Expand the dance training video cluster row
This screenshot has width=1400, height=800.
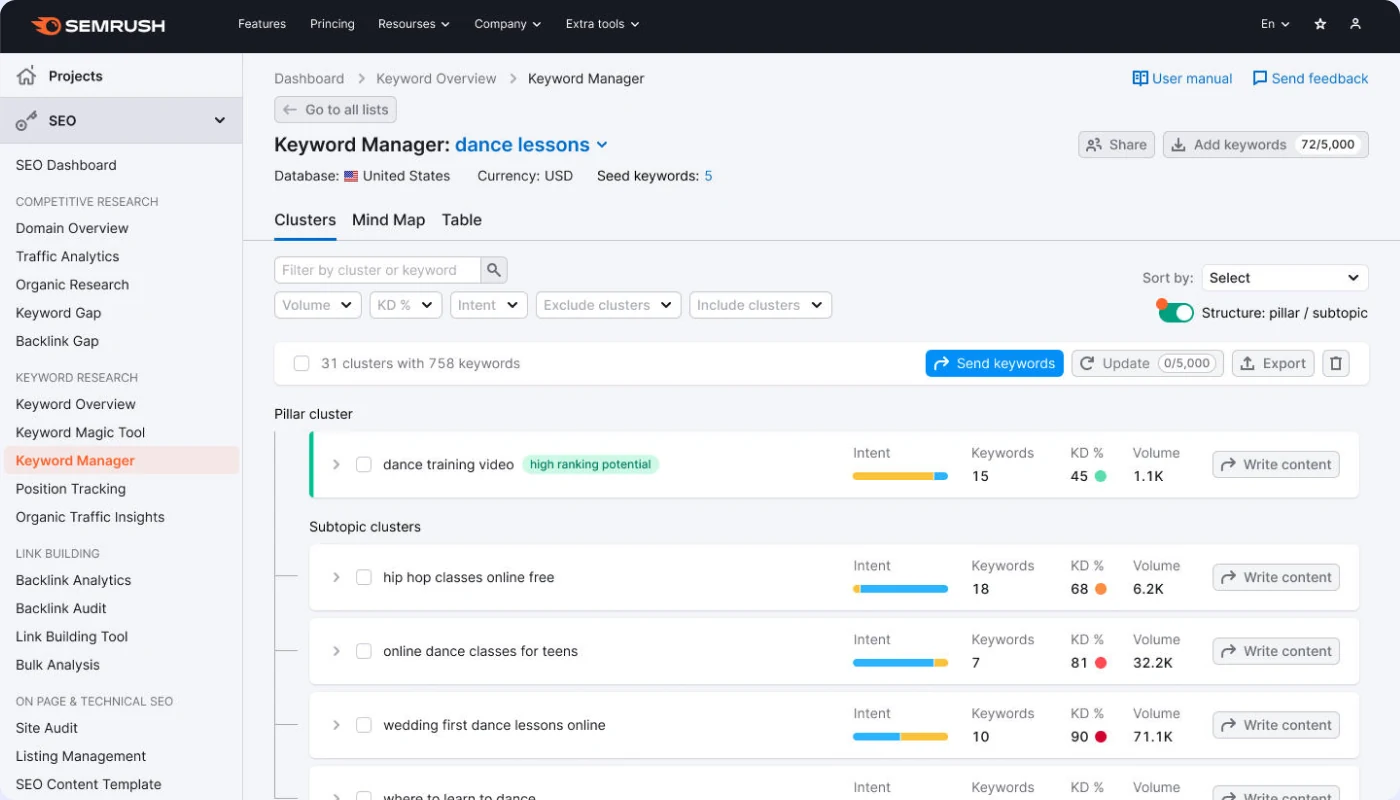point(336,465)
